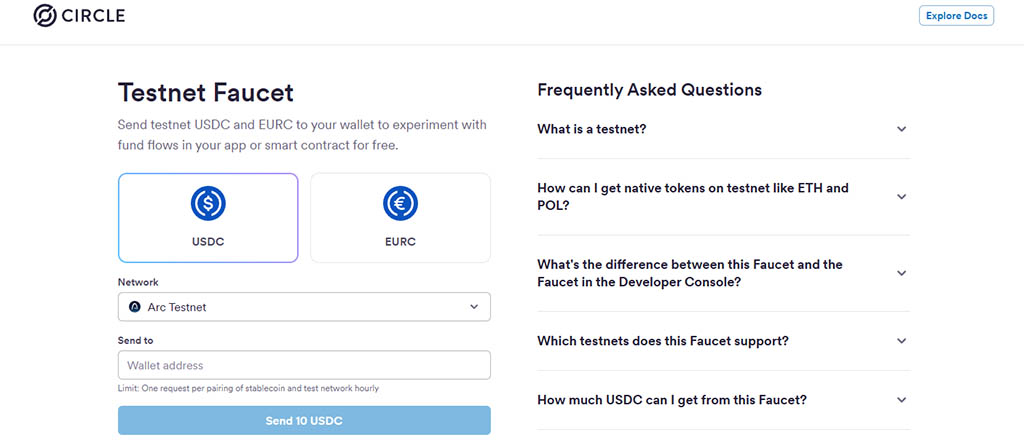
Task: Expand the 'What is a testnet?' chevron
Action: (901, 129)
